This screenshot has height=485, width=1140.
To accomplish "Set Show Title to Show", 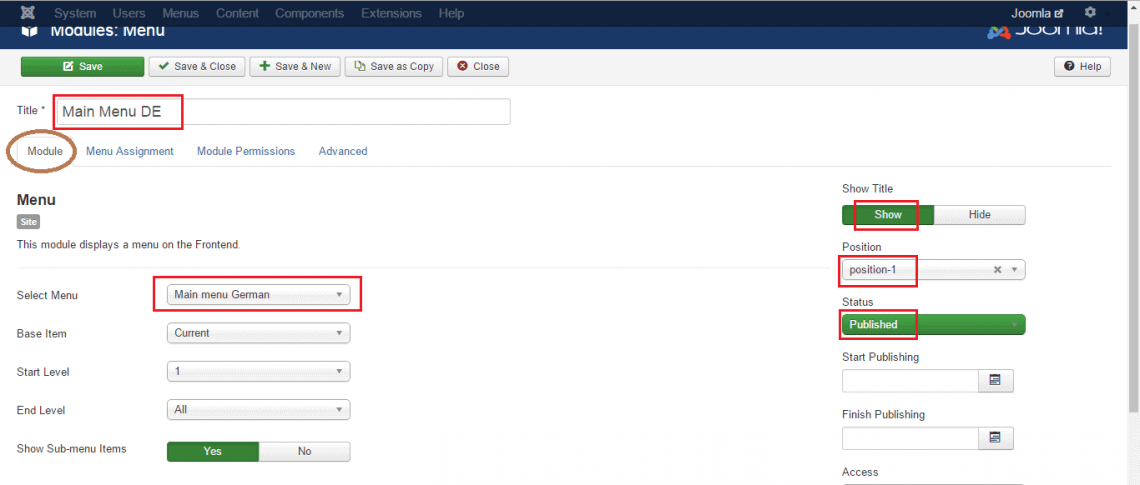I will pos(887,215).
